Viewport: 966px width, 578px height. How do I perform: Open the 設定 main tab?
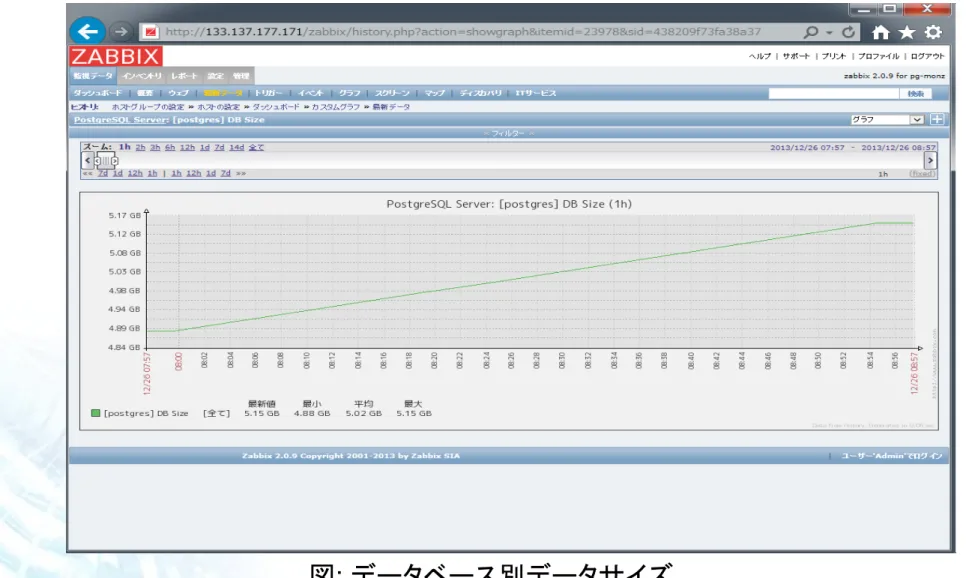pos(216,76)
